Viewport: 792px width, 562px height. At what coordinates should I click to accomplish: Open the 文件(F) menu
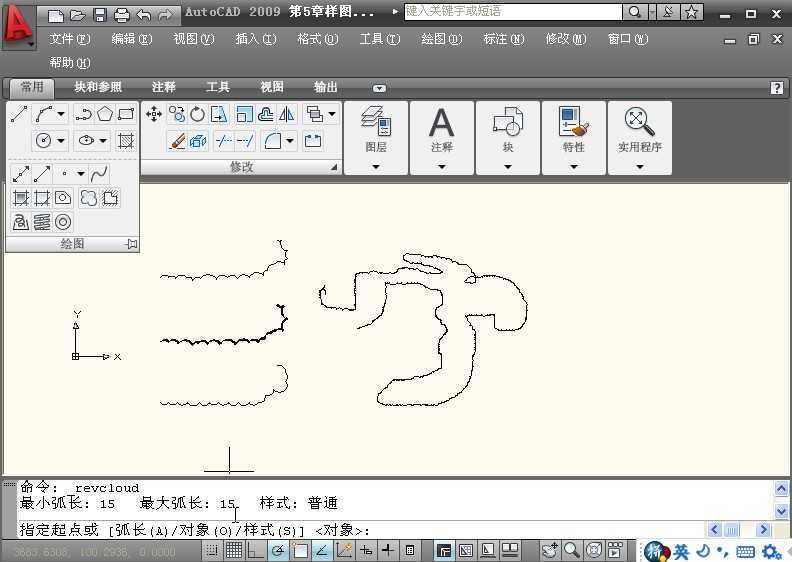pos(70,39)
